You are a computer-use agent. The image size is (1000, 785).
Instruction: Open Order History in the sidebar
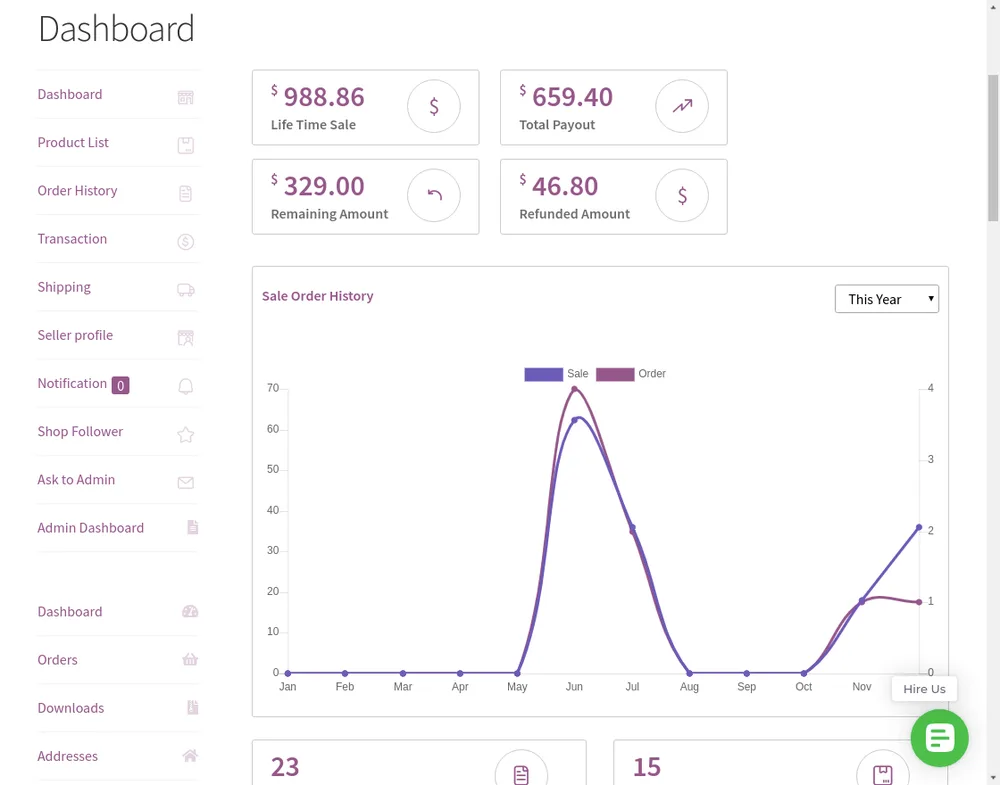[77, 191]
